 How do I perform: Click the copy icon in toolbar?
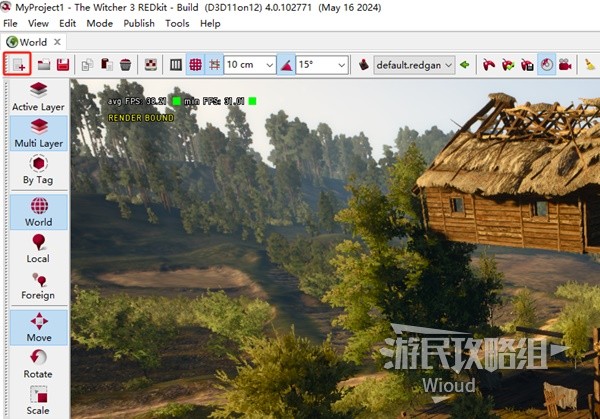pos(88,64)
